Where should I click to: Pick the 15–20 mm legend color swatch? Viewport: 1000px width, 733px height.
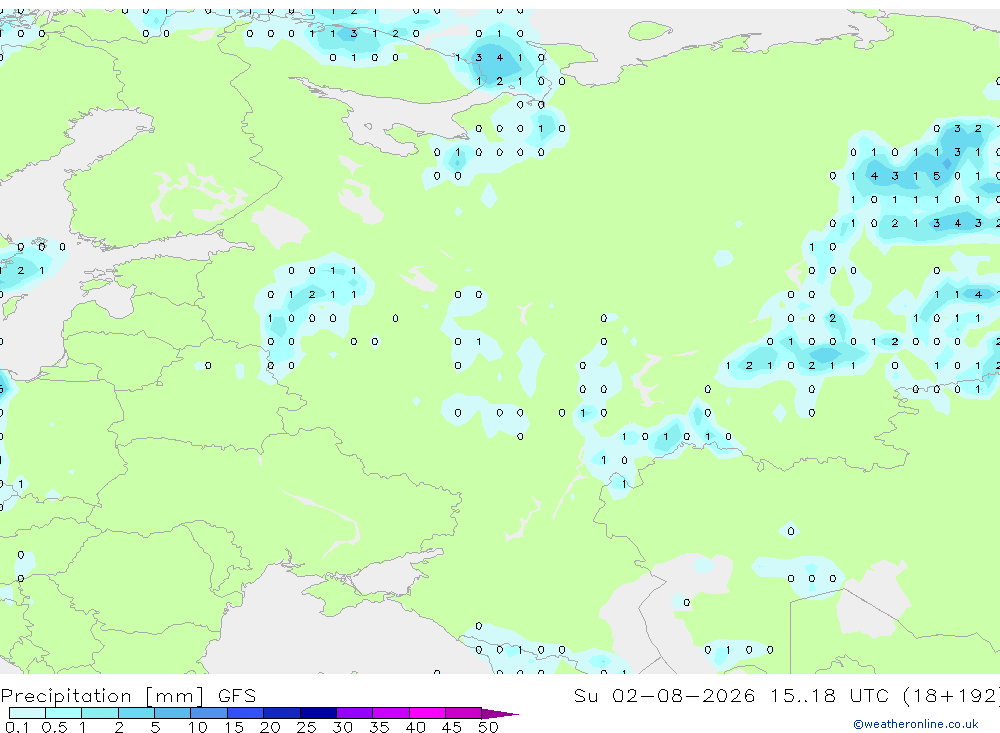click(246, 713)
